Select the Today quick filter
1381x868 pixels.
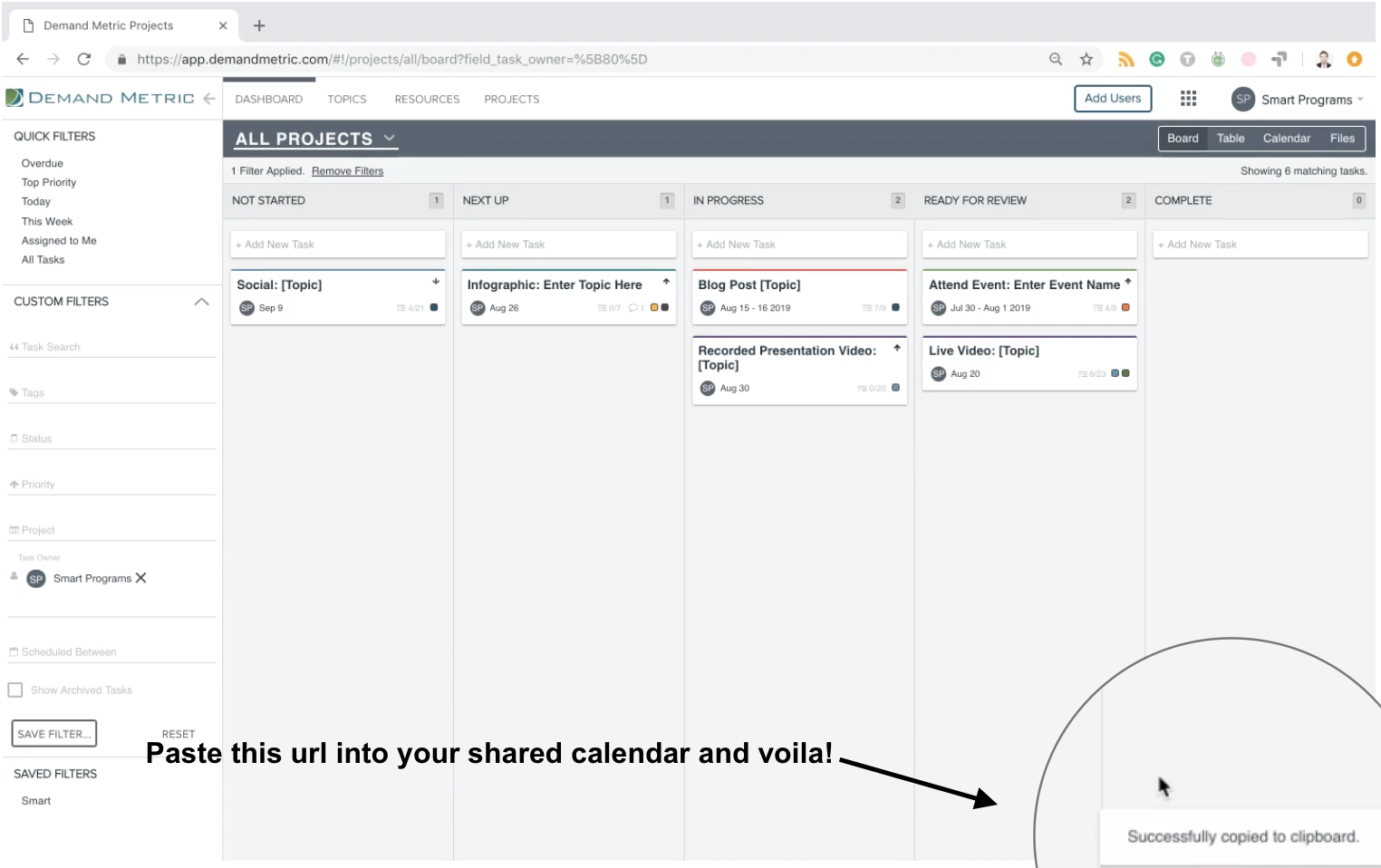[x=36, y=201]
